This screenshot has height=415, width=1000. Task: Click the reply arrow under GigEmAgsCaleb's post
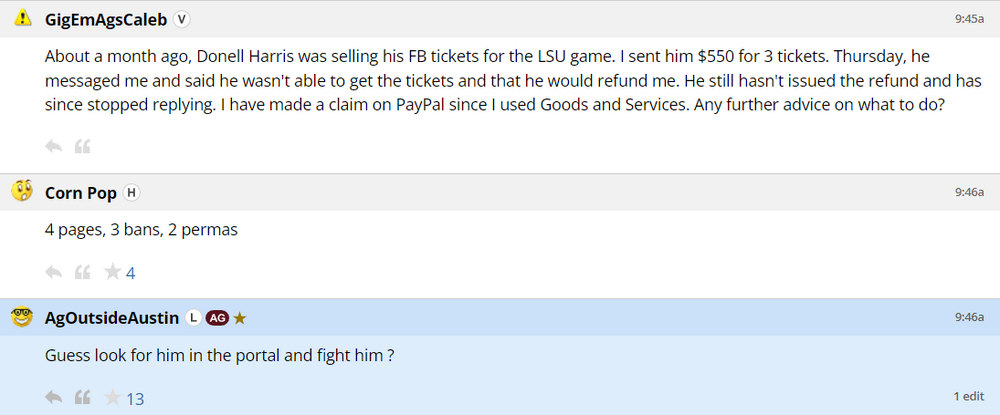[53, 147]
